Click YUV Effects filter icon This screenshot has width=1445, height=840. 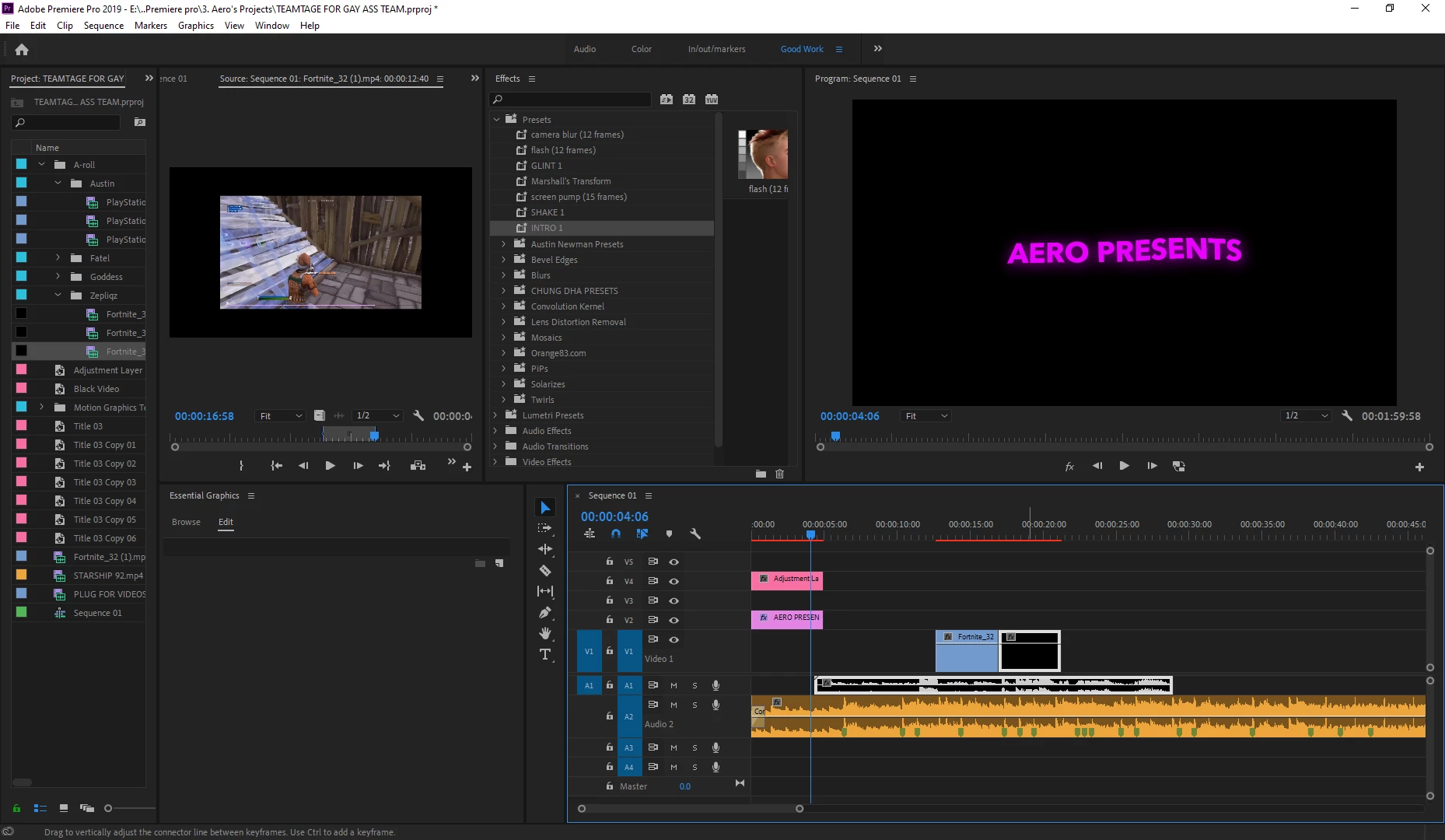pos(712,100)
